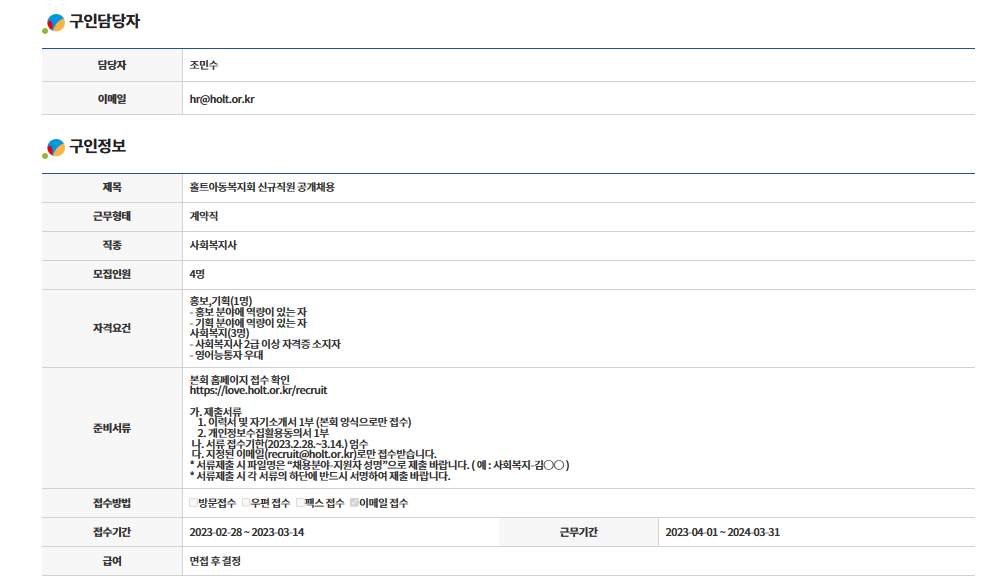Click the note about 파일명 채용분야-지원자 성명
Screen dimensions: 1006x578
click(x=379, y=465)
